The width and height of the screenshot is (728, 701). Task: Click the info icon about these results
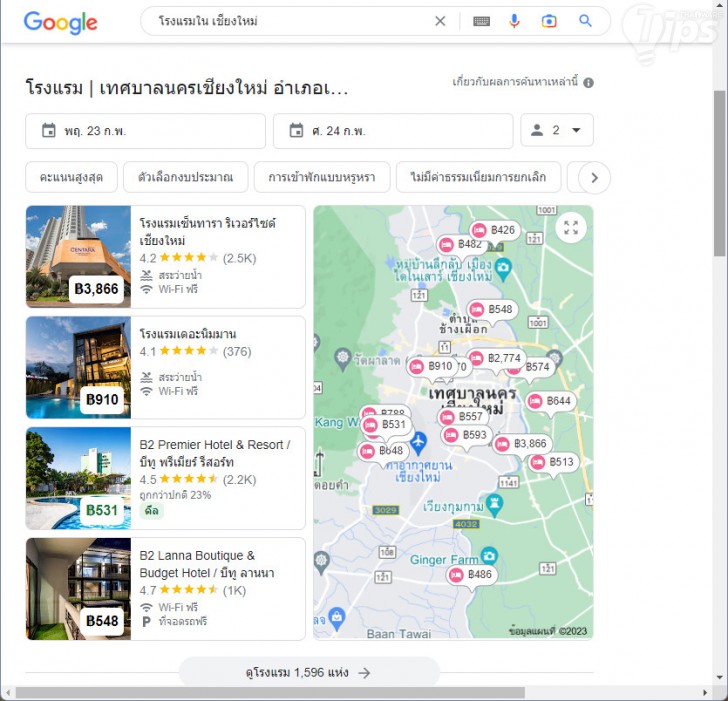pos(588,83)
